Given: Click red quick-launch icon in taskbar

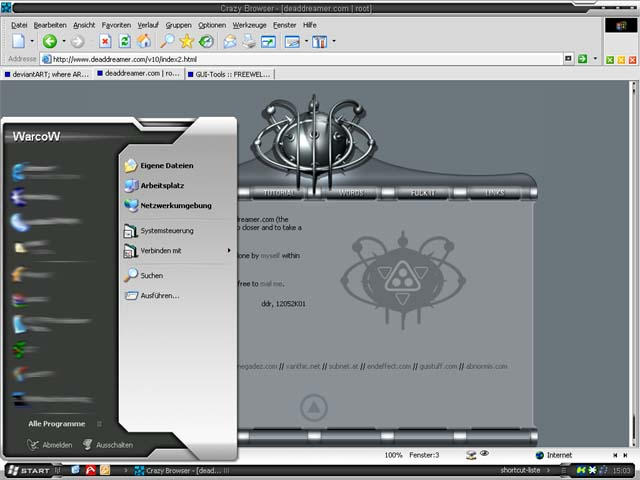Looking at the screenshot, I should pyautogui.click(x=90, y=470).
